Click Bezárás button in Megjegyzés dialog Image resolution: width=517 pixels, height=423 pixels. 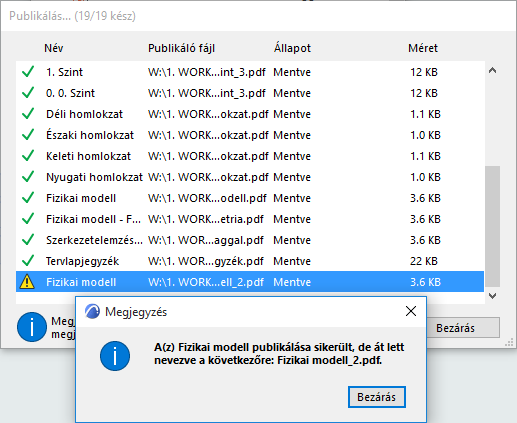click(x=377, y=397)
